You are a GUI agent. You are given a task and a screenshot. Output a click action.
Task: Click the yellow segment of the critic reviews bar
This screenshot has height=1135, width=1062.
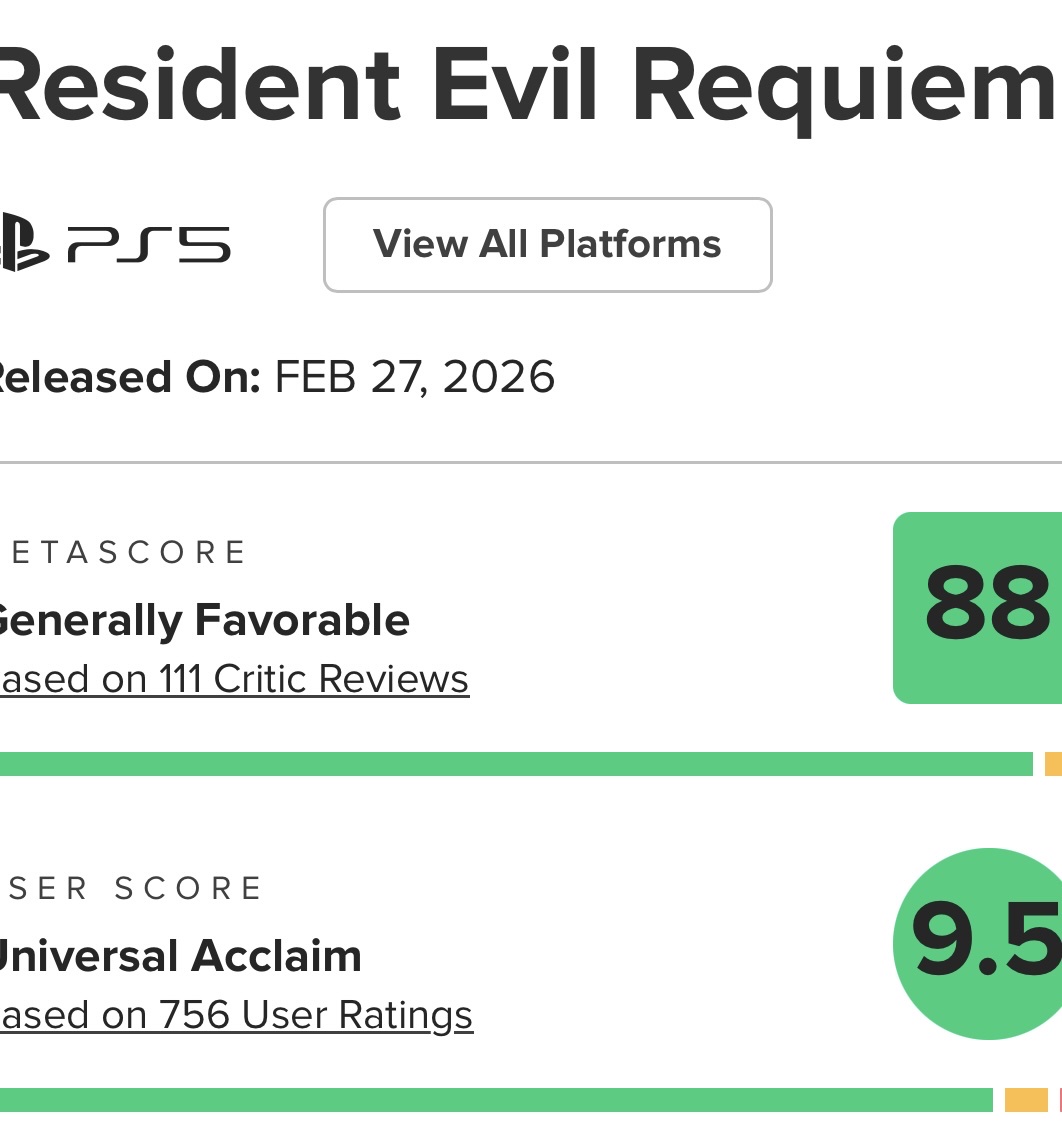click(x=1052, y=764)
